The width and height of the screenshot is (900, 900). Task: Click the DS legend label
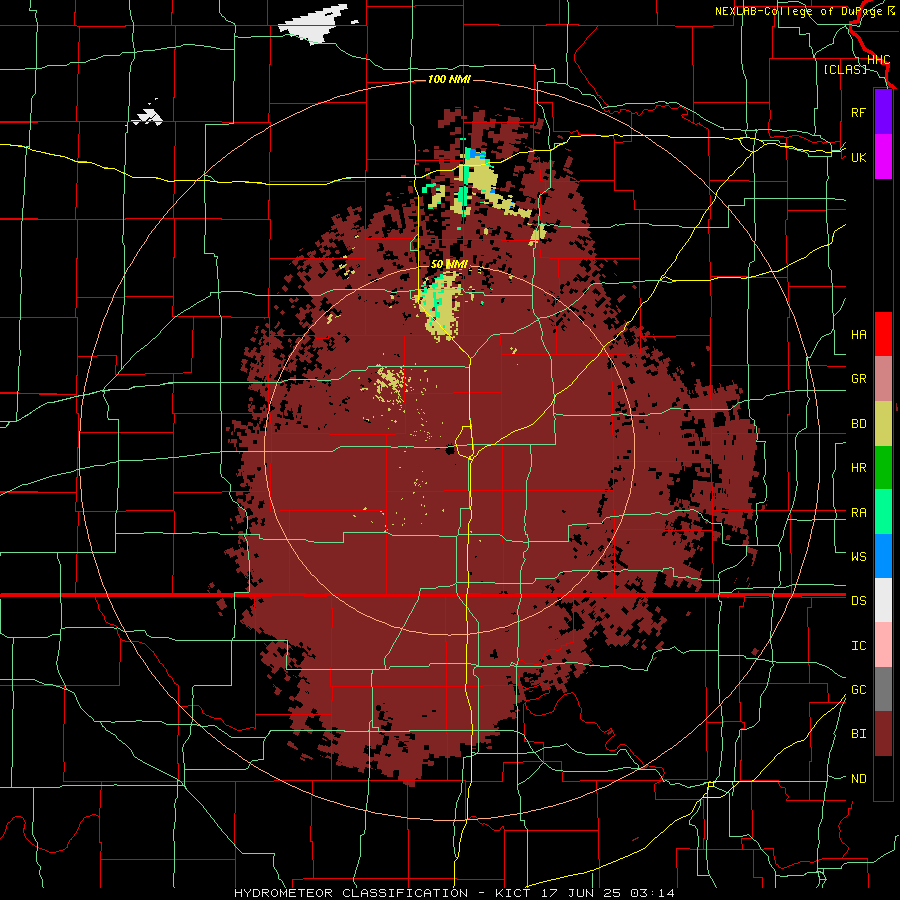click(858, 601)
